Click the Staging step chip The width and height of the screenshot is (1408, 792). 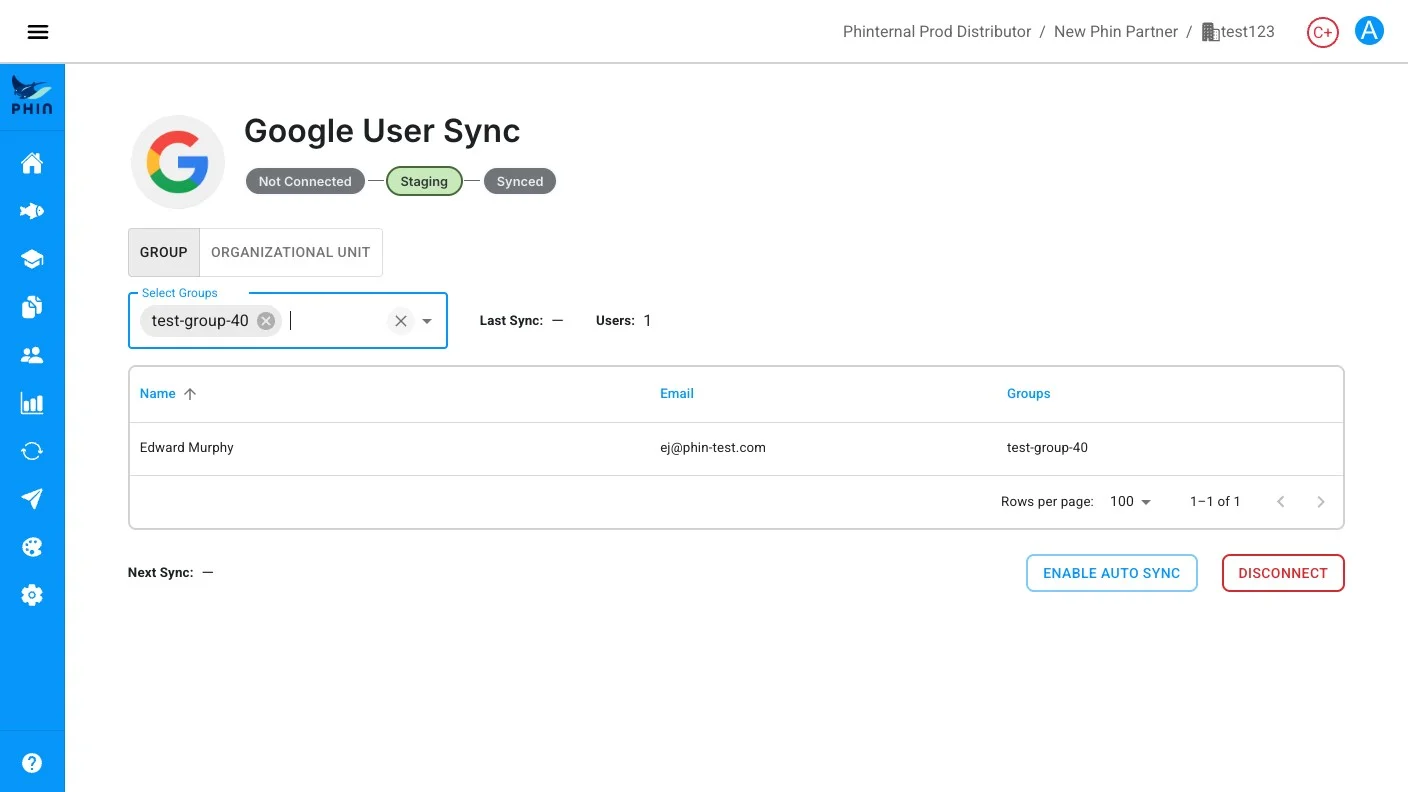(x=424, y=181)
